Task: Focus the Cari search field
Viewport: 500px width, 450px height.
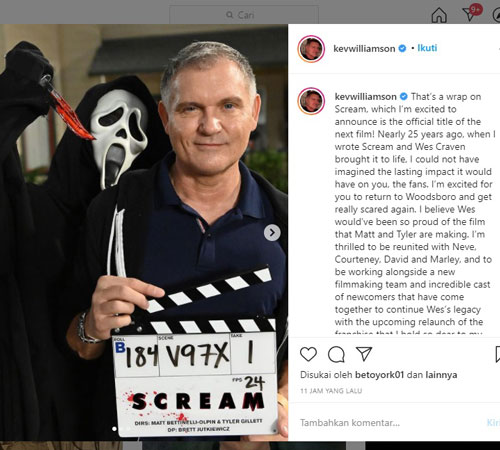Action: tap(244, 15)
